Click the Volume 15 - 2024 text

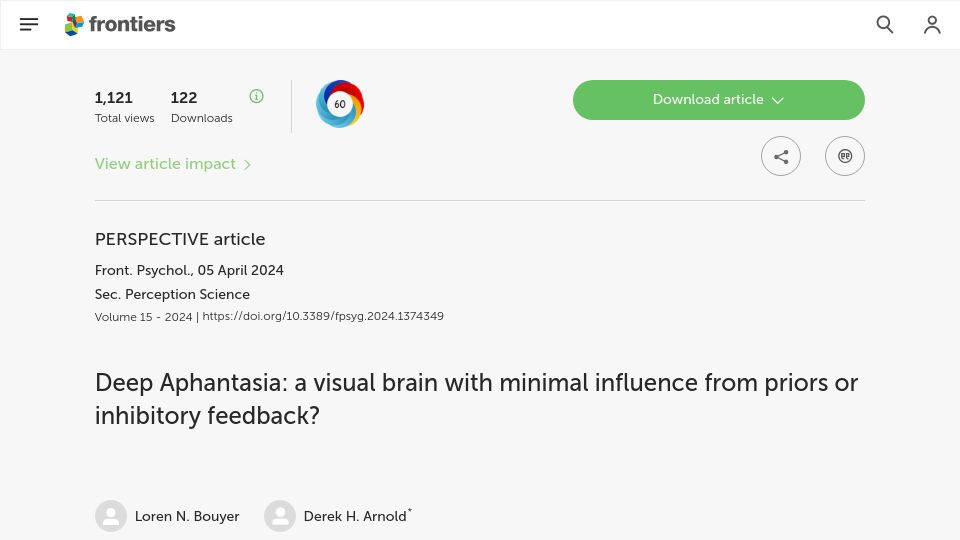[x=143, y=317]
